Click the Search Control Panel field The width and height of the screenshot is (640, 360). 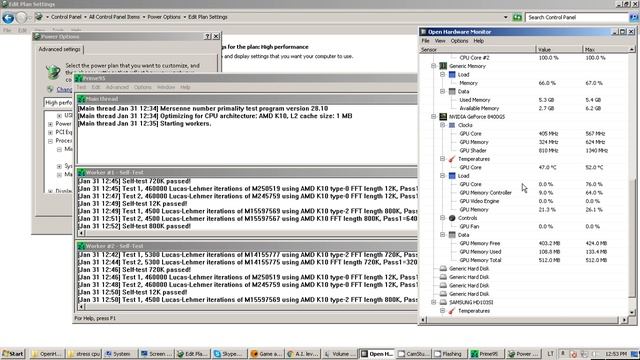577,17
